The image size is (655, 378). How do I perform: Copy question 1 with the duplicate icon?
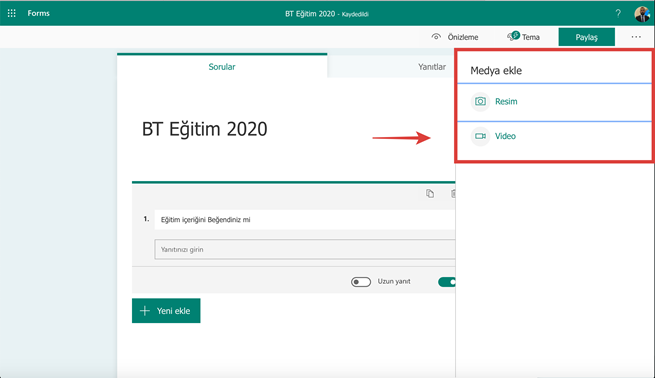click(430, 193)
